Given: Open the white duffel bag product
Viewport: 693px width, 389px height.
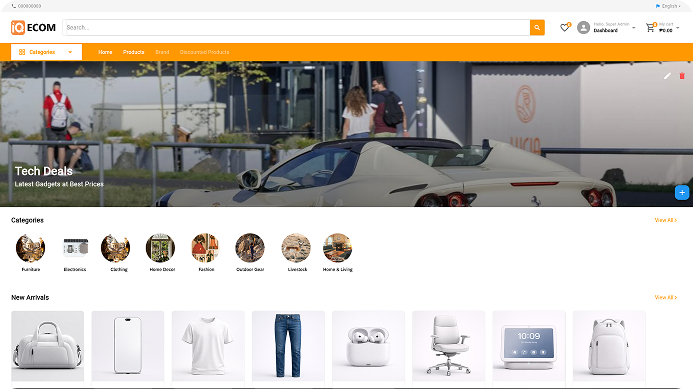Looking at the screenshot, I should click(x=48, y=346).
